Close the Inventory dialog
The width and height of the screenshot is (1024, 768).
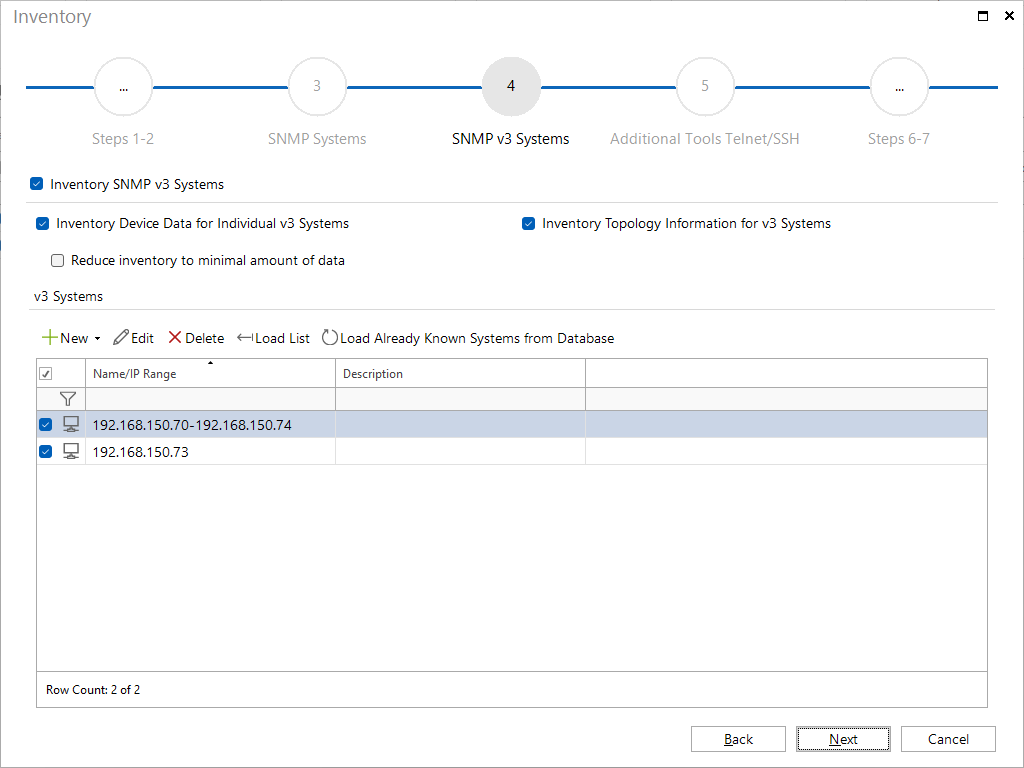pos(1009,16)
